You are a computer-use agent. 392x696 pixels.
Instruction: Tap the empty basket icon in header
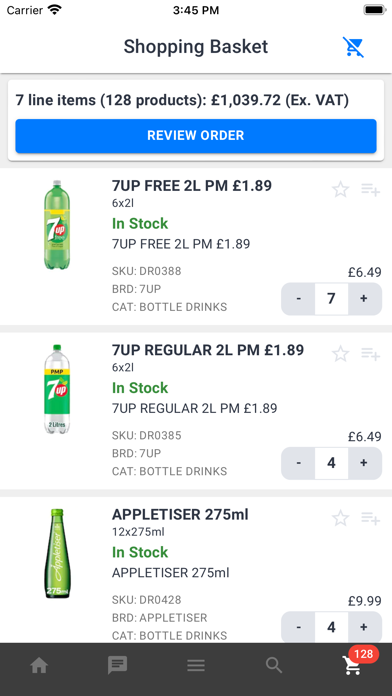point(353,47)
